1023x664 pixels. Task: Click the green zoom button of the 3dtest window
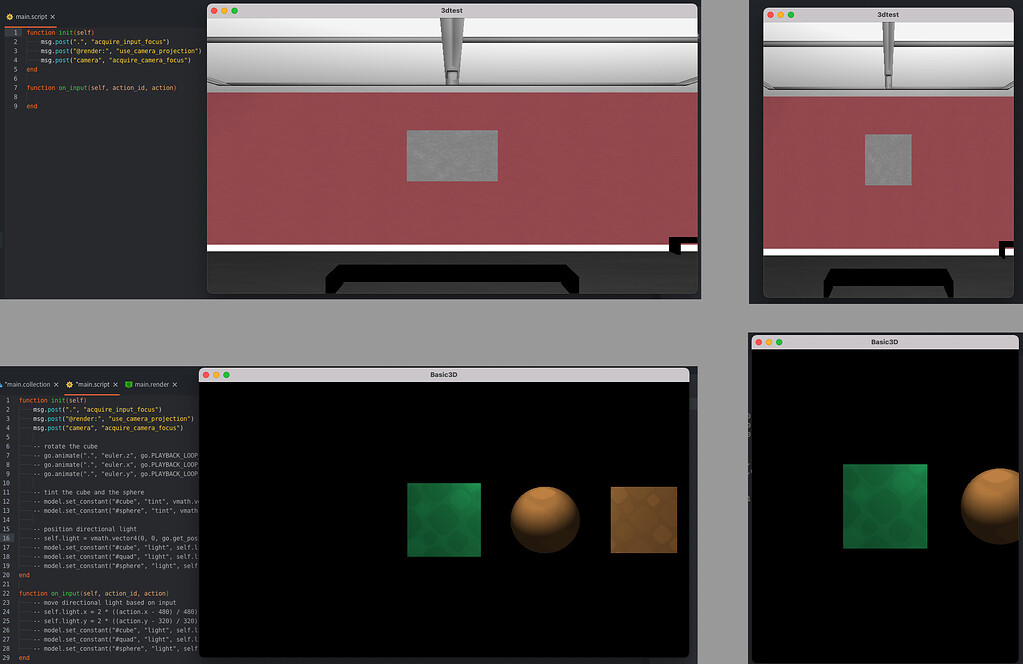(x=232, y=10)
